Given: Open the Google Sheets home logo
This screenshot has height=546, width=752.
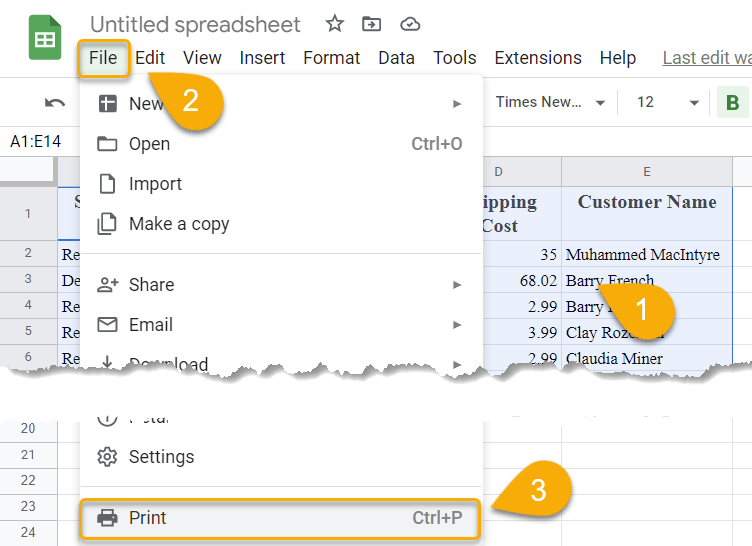Looking at the screenshot, I should 45,37.
